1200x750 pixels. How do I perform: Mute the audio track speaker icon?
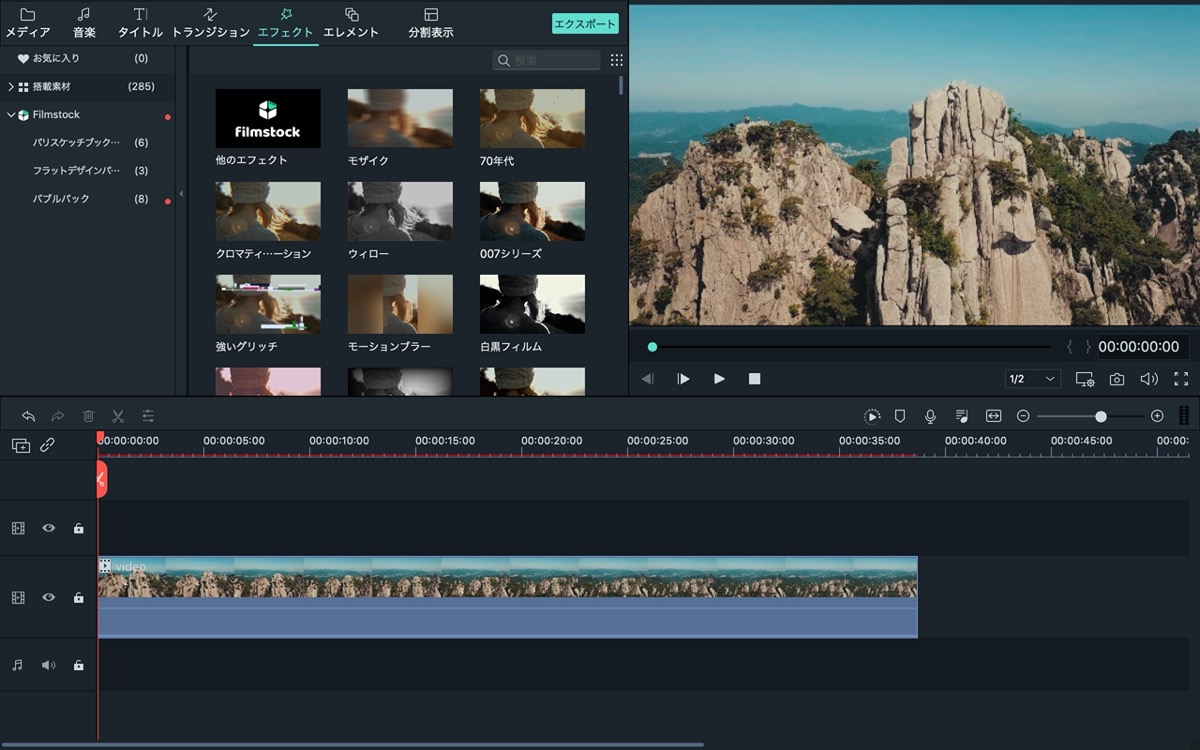pyautogui.click(x=48, y=665)
